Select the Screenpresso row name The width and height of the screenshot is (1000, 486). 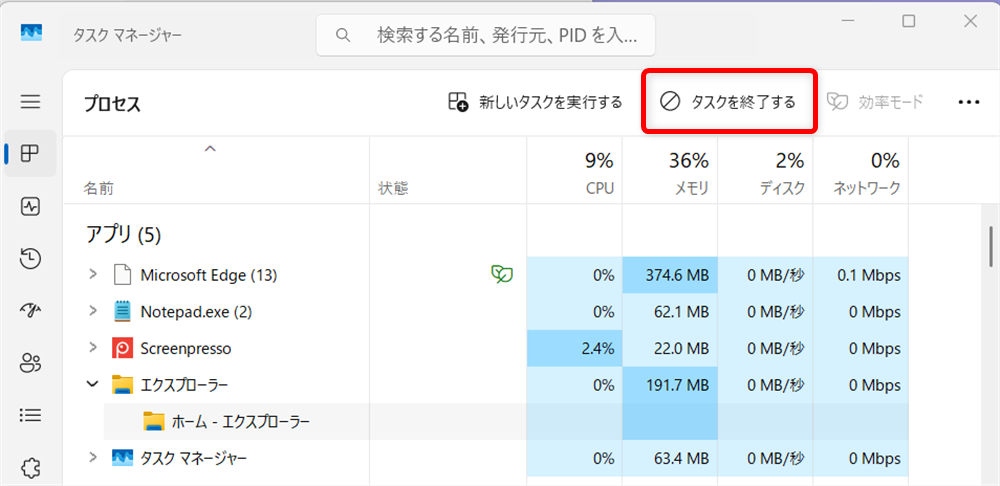(x=186, y=349)
